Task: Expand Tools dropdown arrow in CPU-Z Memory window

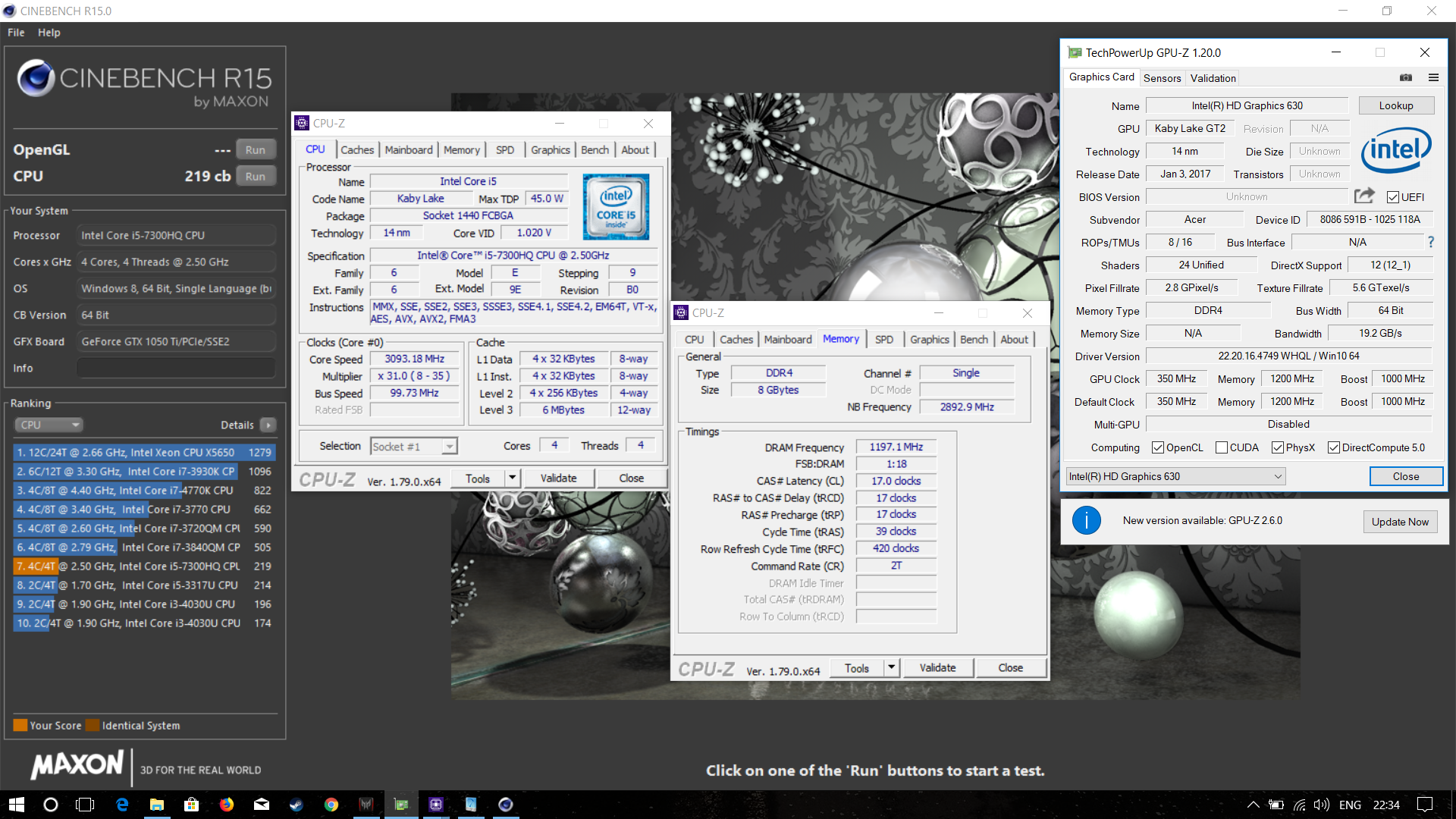Action: (892, 668)
